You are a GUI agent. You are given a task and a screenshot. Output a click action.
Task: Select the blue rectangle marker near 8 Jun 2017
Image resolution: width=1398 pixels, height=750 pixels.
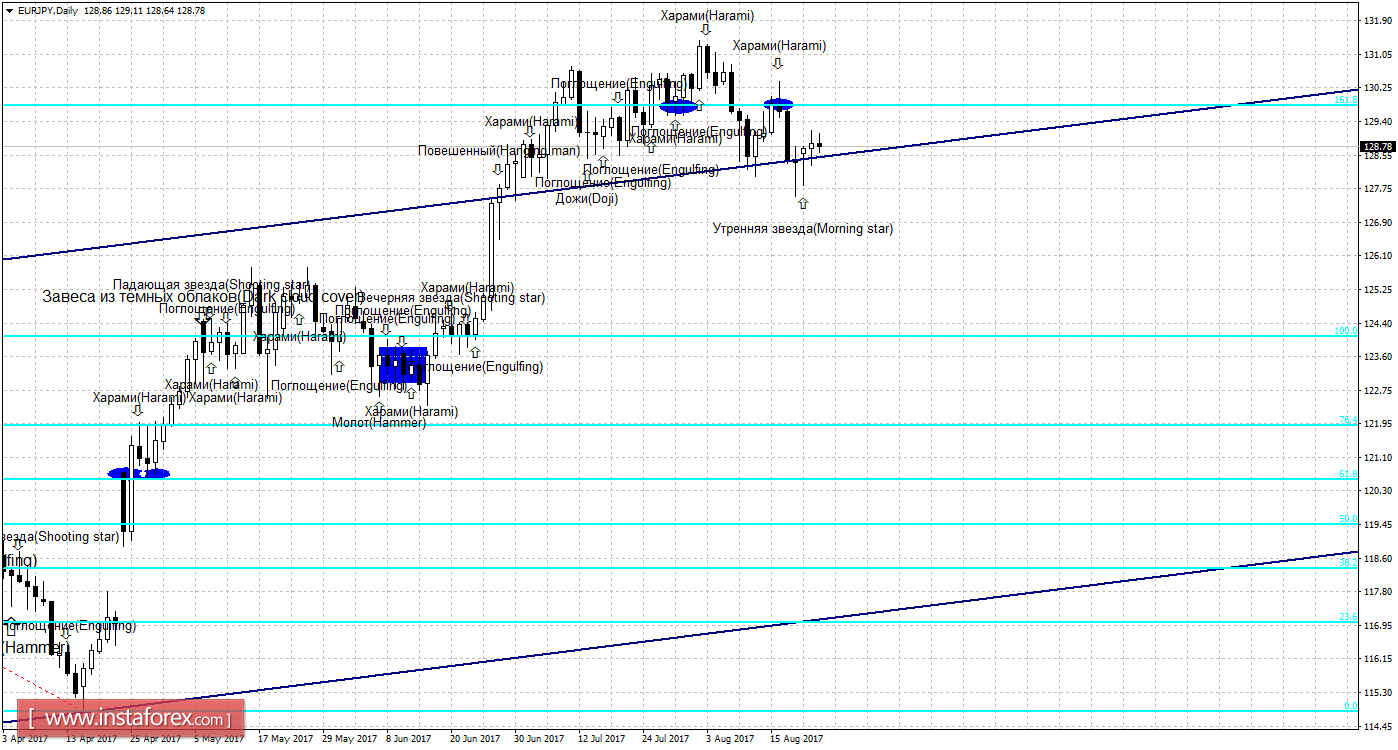click(403, 365)
